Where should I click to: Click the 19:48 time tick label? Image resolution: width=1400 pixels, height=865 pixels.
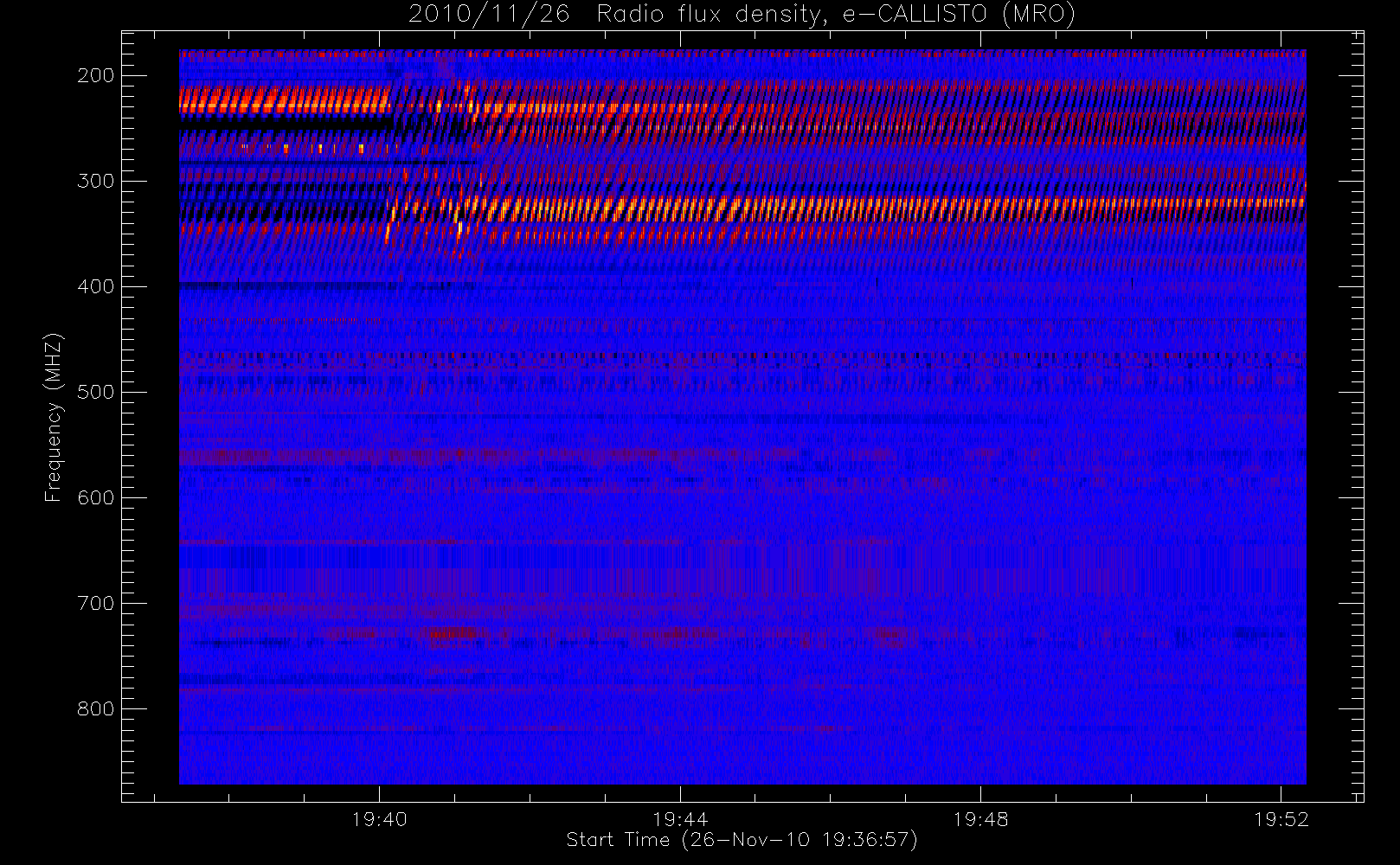[x=980, y=819]
